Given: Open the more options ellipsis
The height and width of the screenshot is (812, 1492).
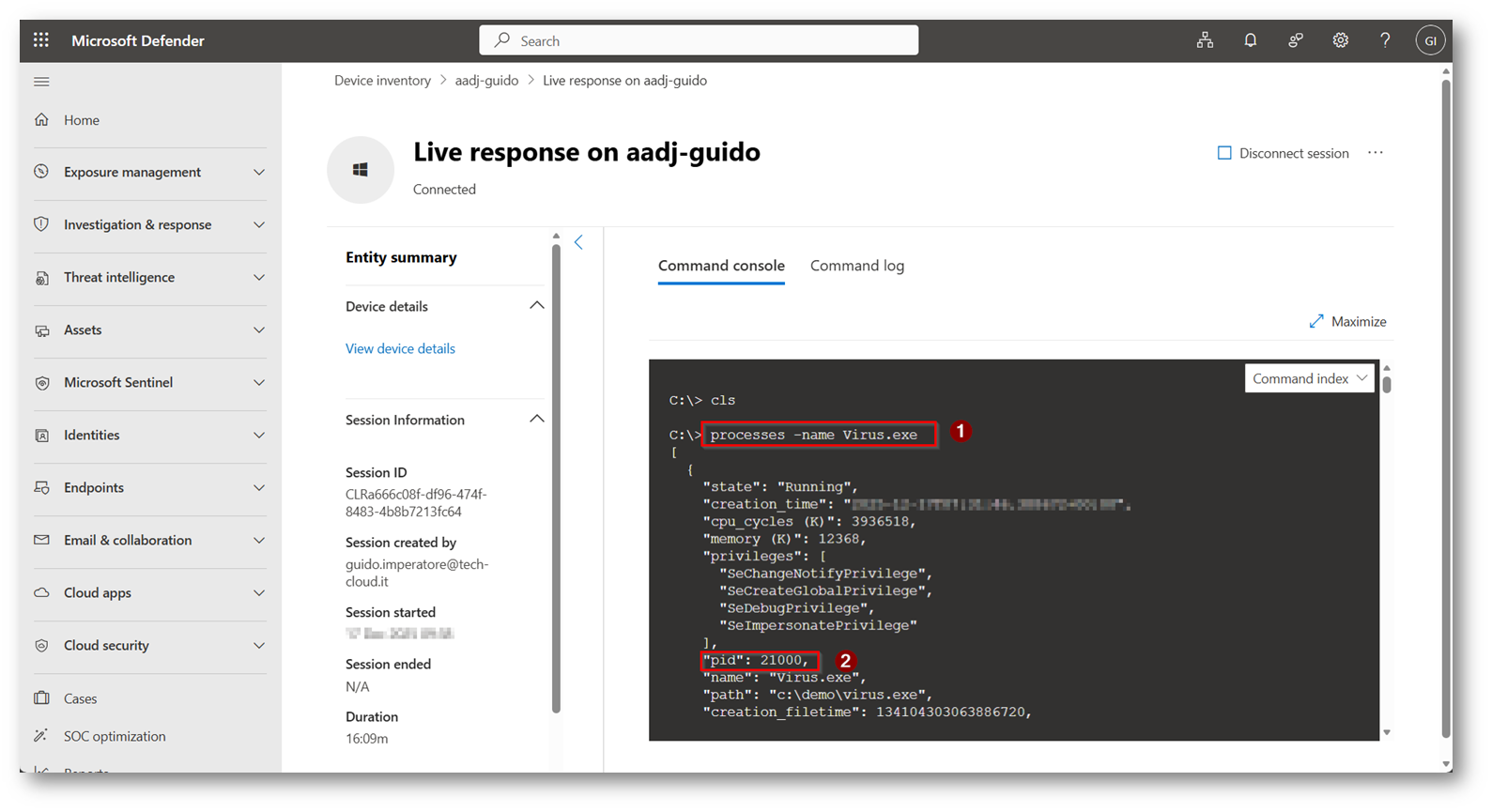Looking at the screenshot, I should (1375, 153).
